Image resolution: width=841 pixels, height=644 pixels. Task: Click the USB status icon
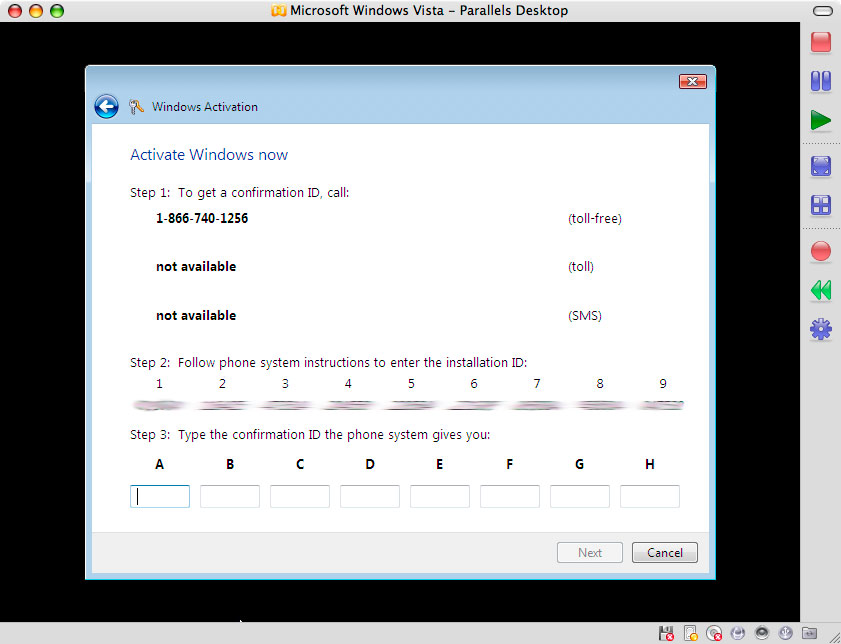pos(786,633)
